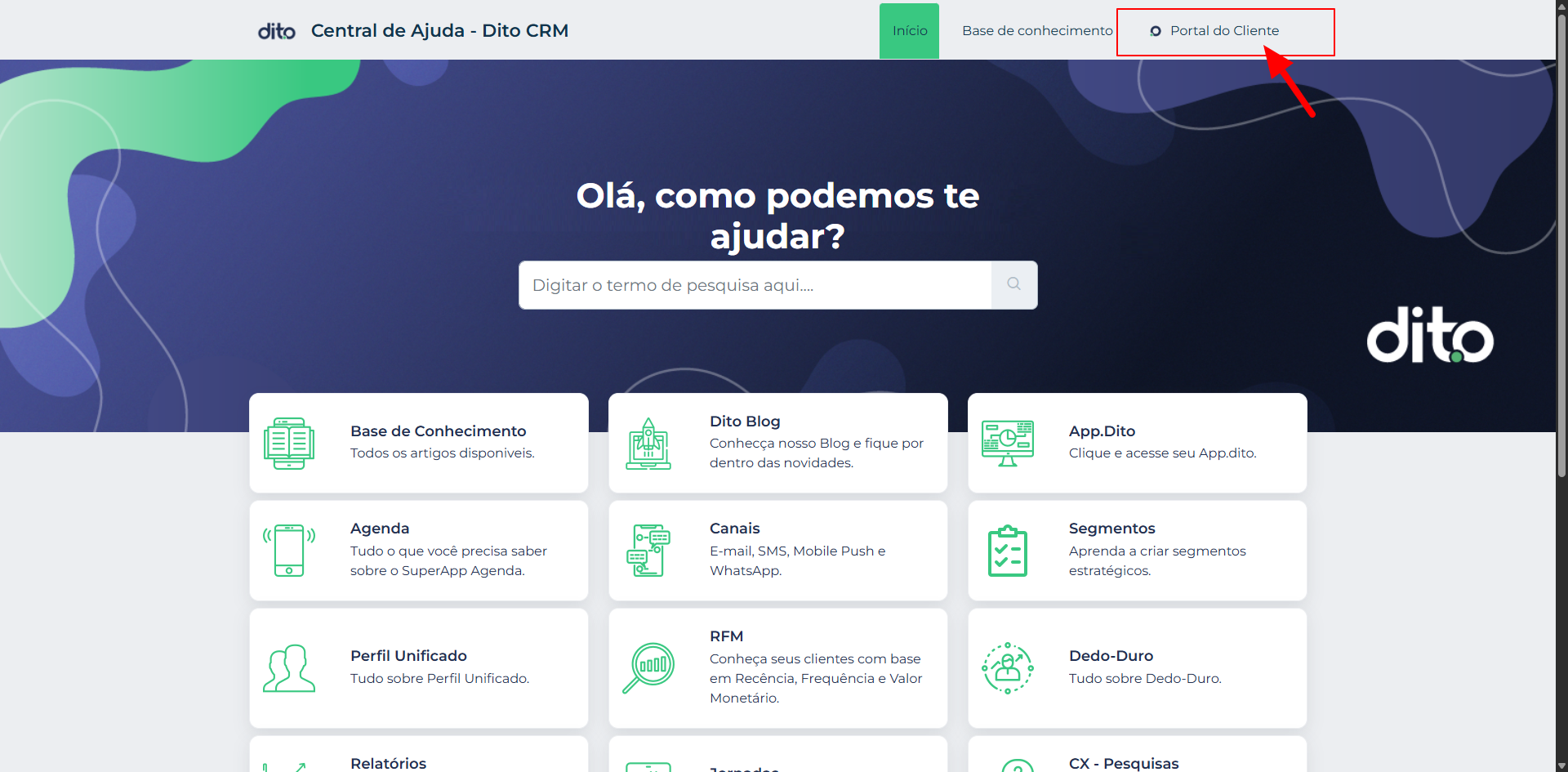This screenshot has width=1568, height=772.
Task: Click 'Tudo sobre Dedo-Duro.' description text
Action: click(x=1145, y=679)
